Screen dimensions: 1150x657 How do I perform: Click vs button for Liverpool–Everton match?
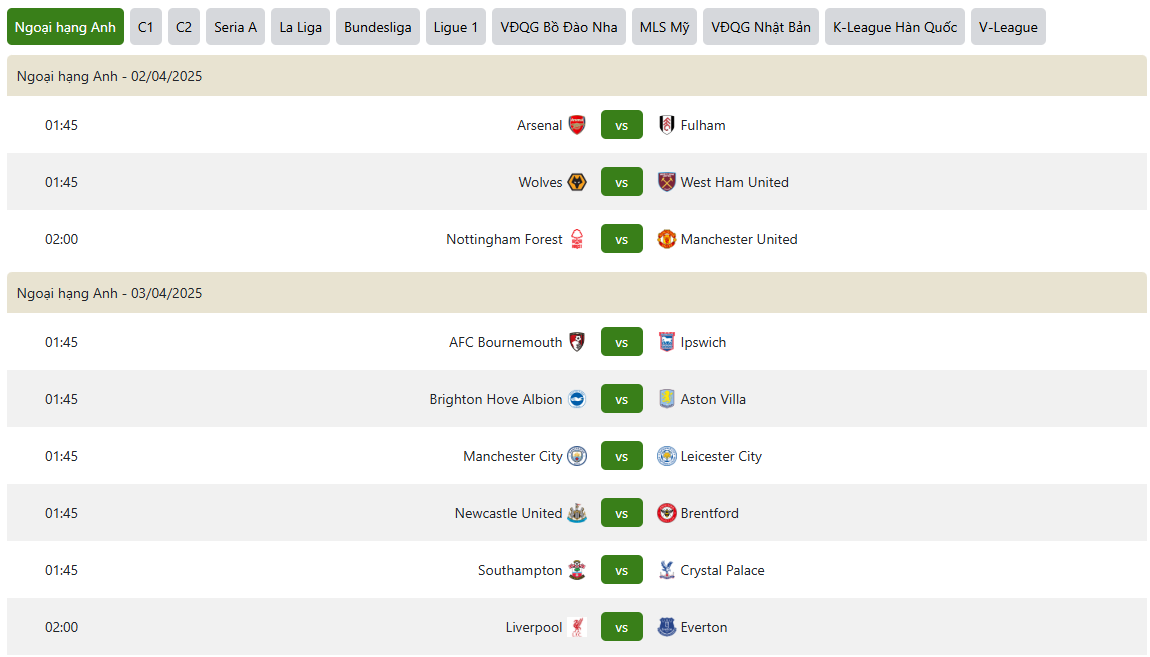coord(621,627)
